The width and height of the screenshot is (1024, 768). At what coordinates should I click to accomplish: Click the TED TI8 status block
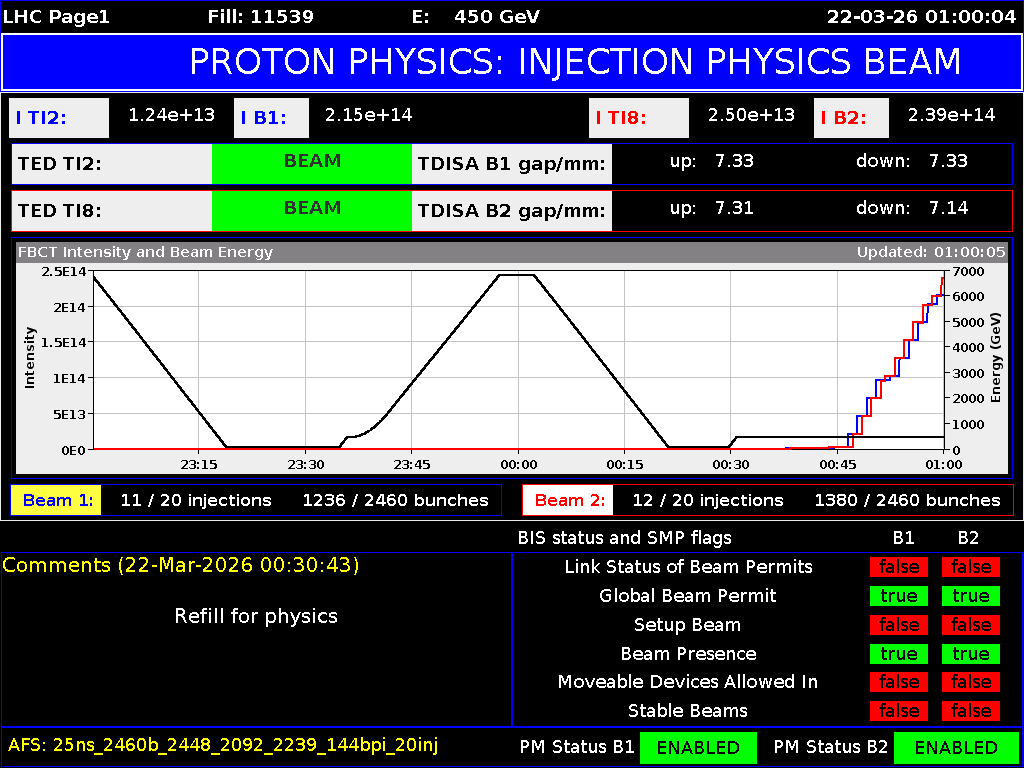(x=110, y=211)
